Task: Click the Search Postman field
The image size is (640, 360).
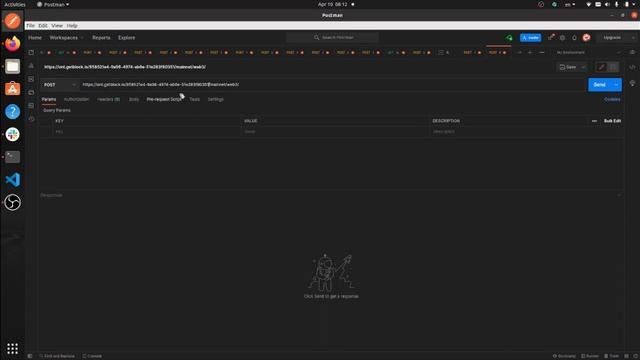Action: coord(332,38)
